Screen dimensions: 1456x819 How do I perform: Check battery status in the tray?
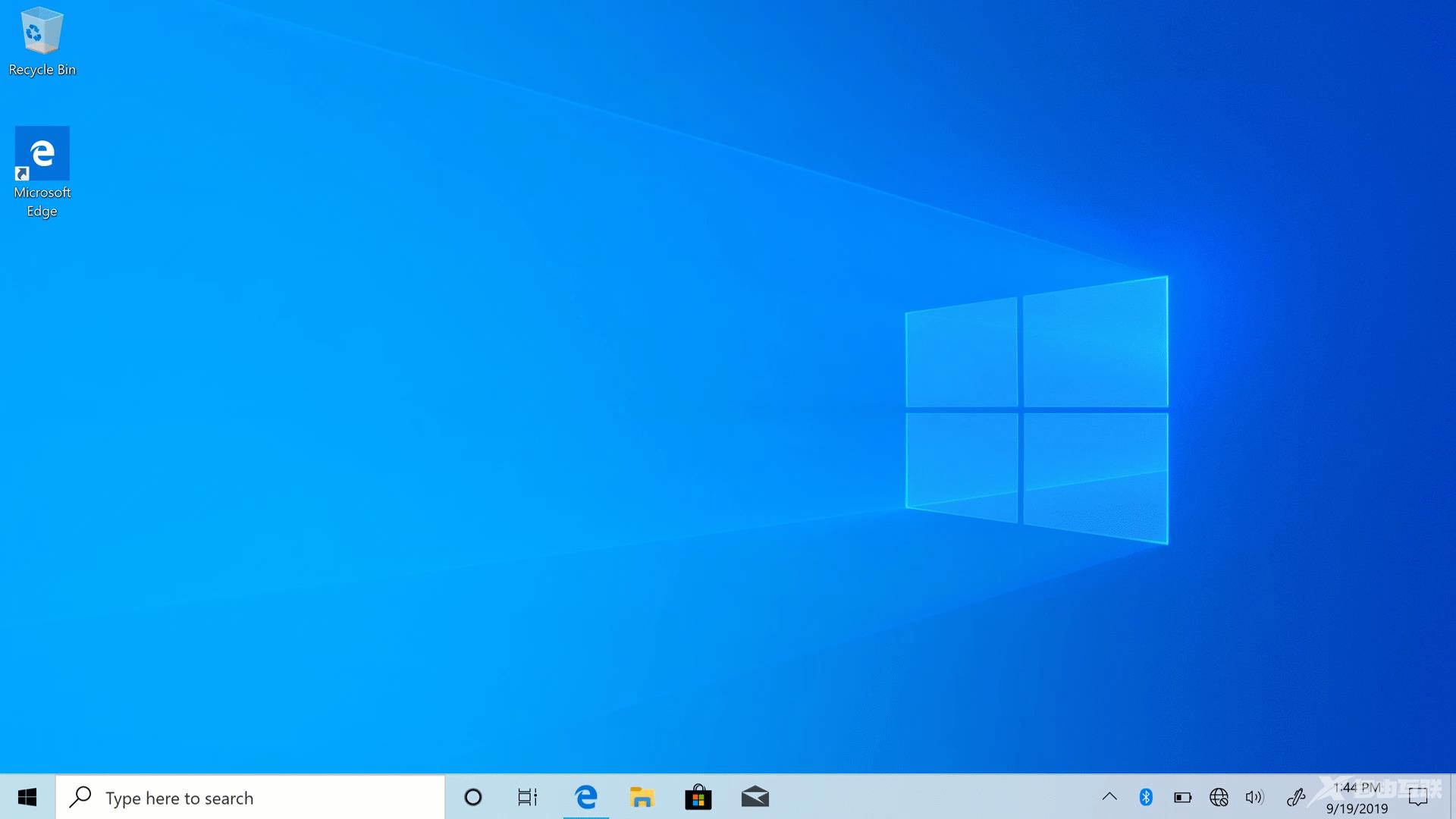pyautogui.click(x=1182, y=797)
